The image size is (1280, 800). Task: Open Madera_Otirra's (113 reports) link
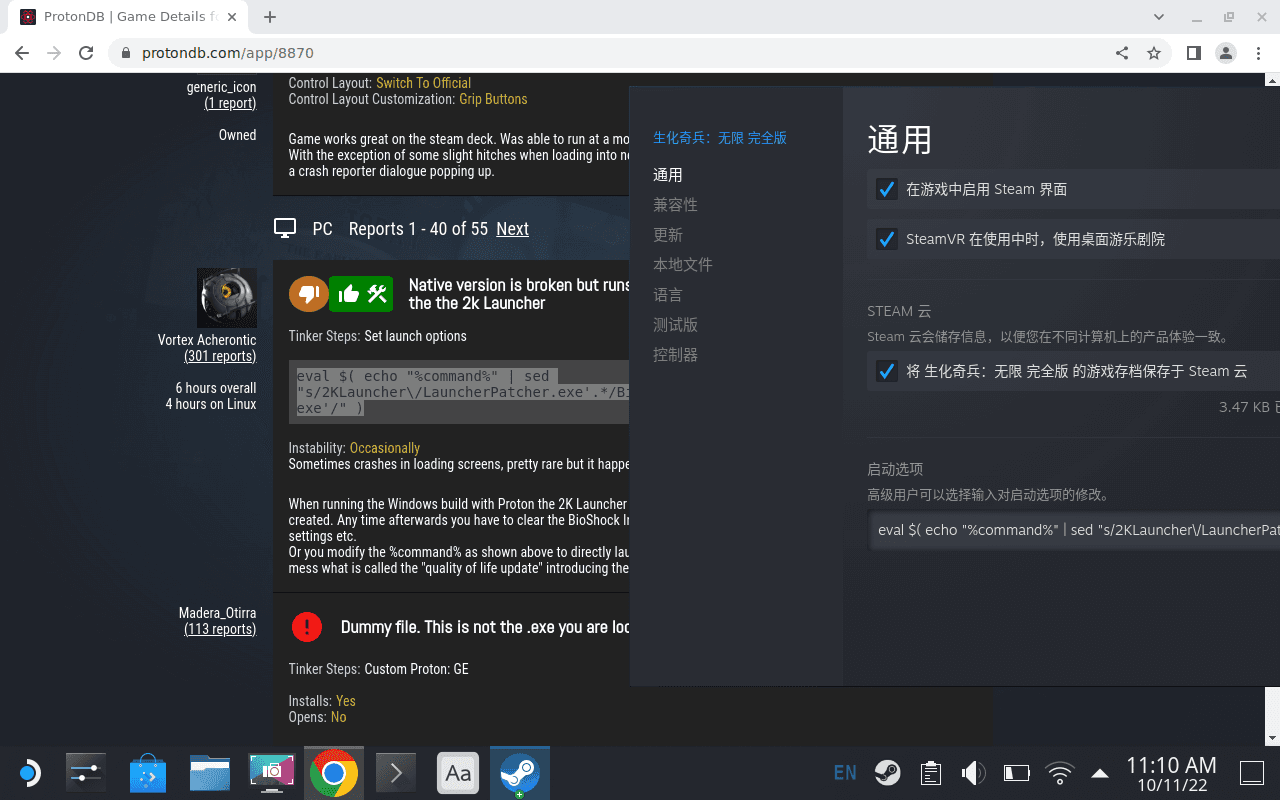click(x=220, y=629)
